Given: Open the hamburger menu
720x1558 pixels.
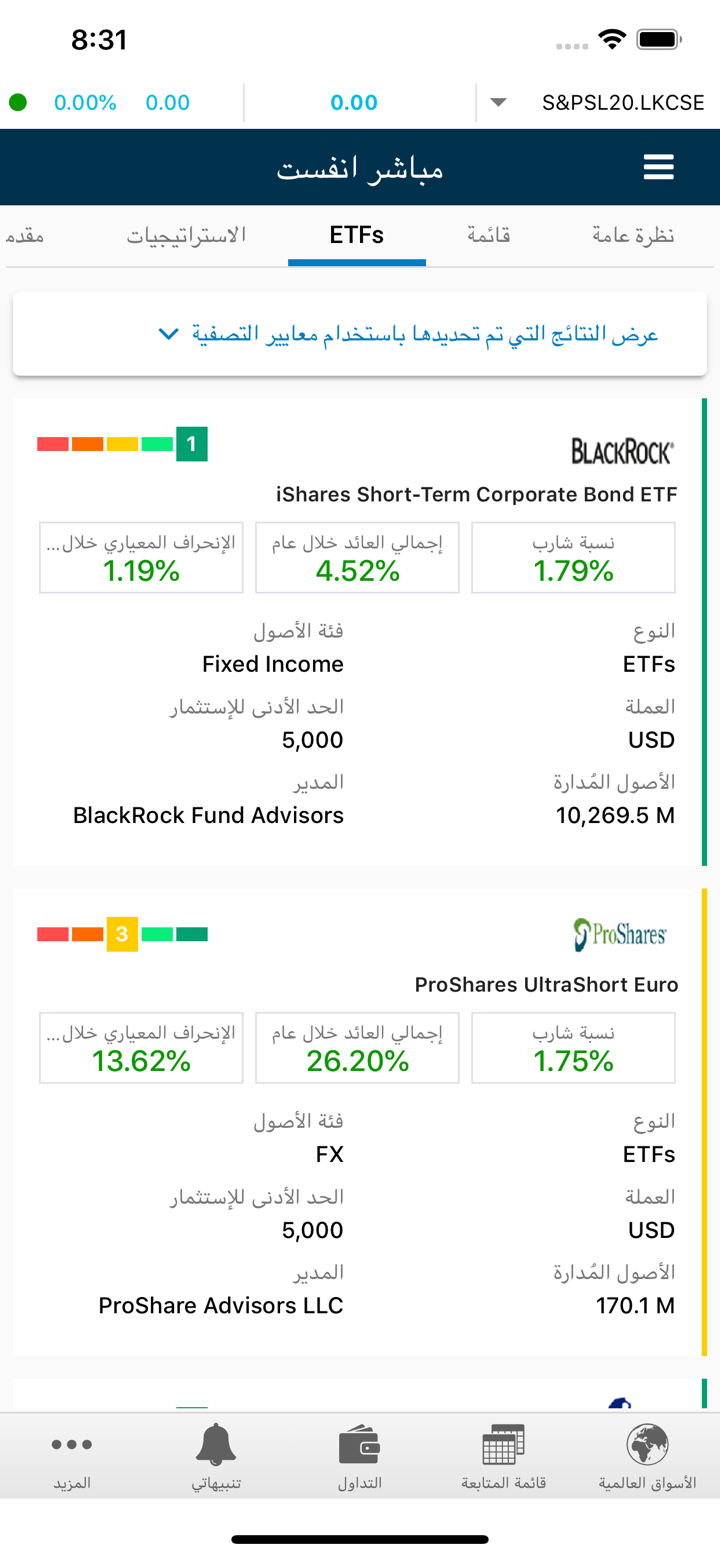Looking at the screenshot, I should click(x=658, y=168).
